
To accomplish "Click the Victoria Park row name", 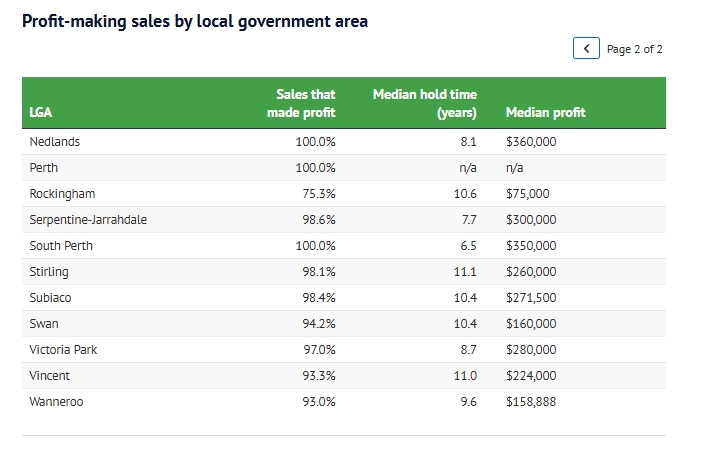I will (63, 350).
